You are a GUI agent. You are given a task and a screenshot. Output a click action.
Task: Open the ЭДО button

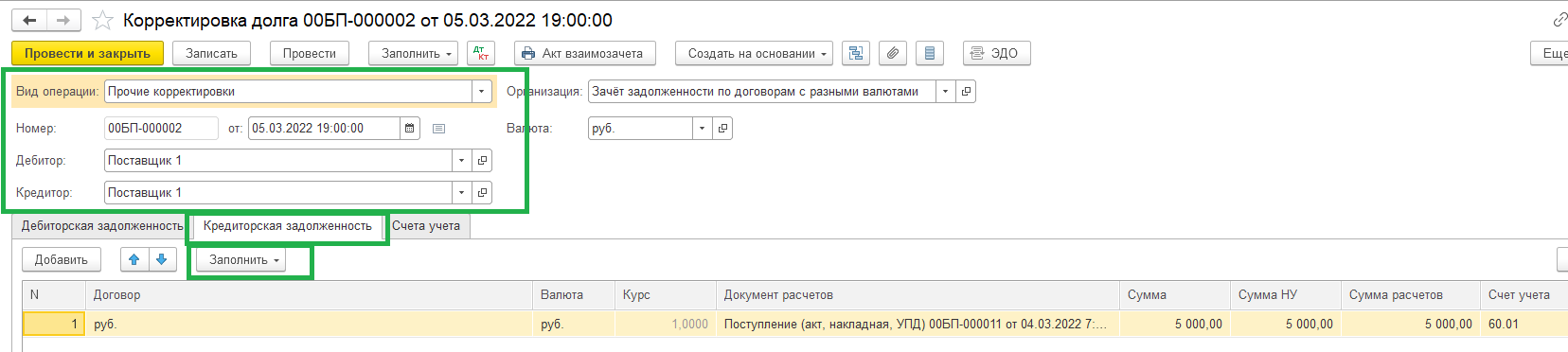pyautogui.click(x=996, y=53)
